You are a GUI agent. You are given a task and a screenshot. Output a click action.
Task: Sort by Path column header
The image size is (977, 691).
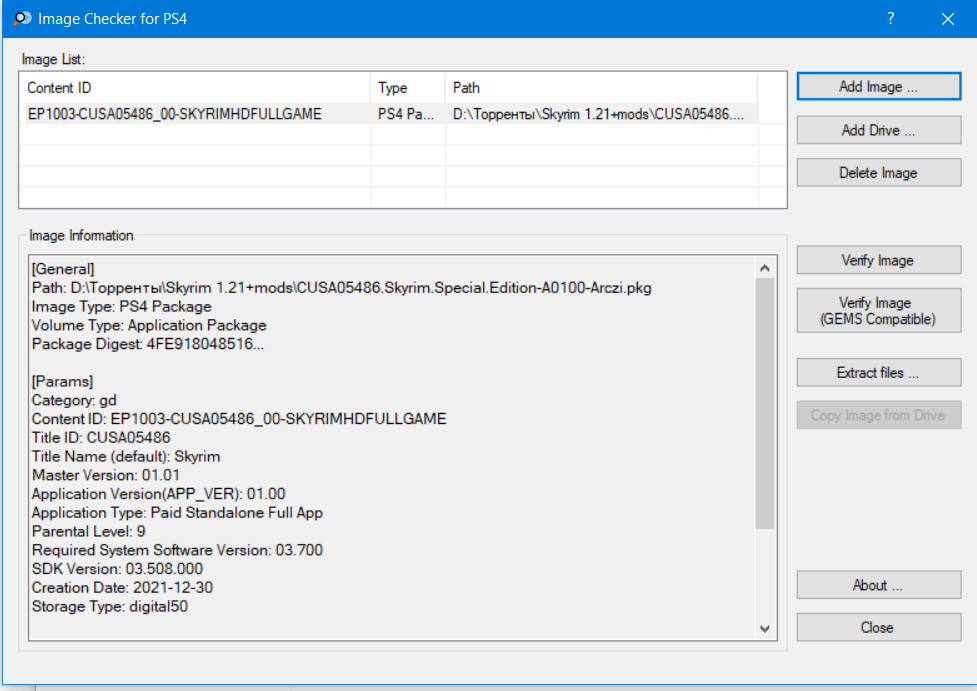click(601, 88)
